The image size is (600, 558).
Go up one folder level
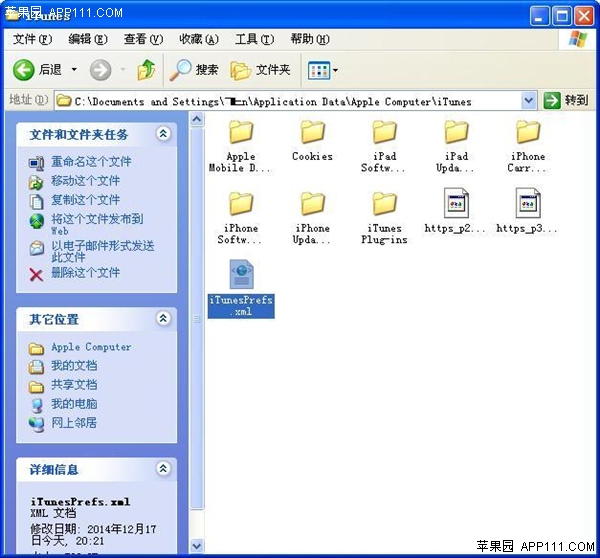pos(146,70)
